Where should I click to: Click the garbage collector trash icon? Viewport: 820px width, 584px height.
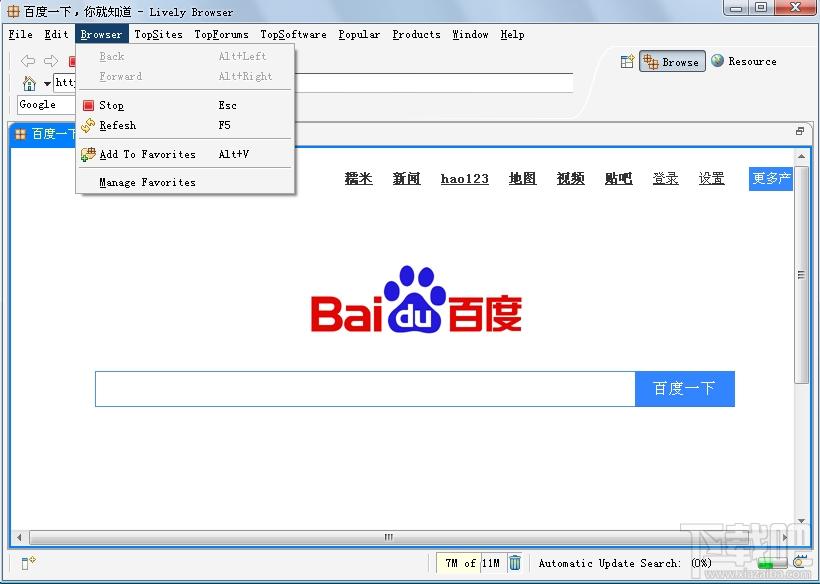coord(515,563)
